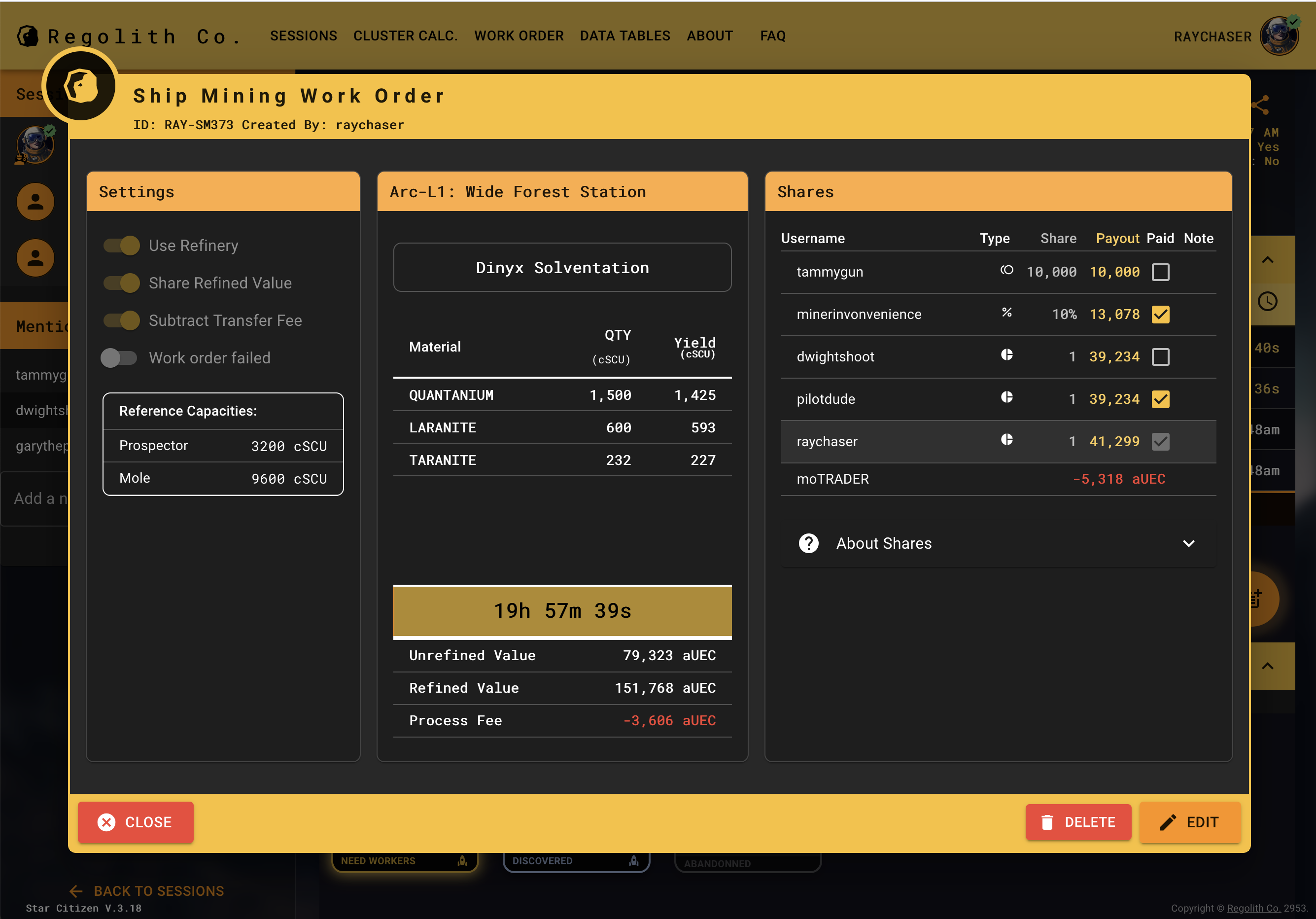This screenshot has height=919, width=1316.
Task: Open the Dinyx Solventation method selector
Action: pyautogui.click(x=562, y=267)
